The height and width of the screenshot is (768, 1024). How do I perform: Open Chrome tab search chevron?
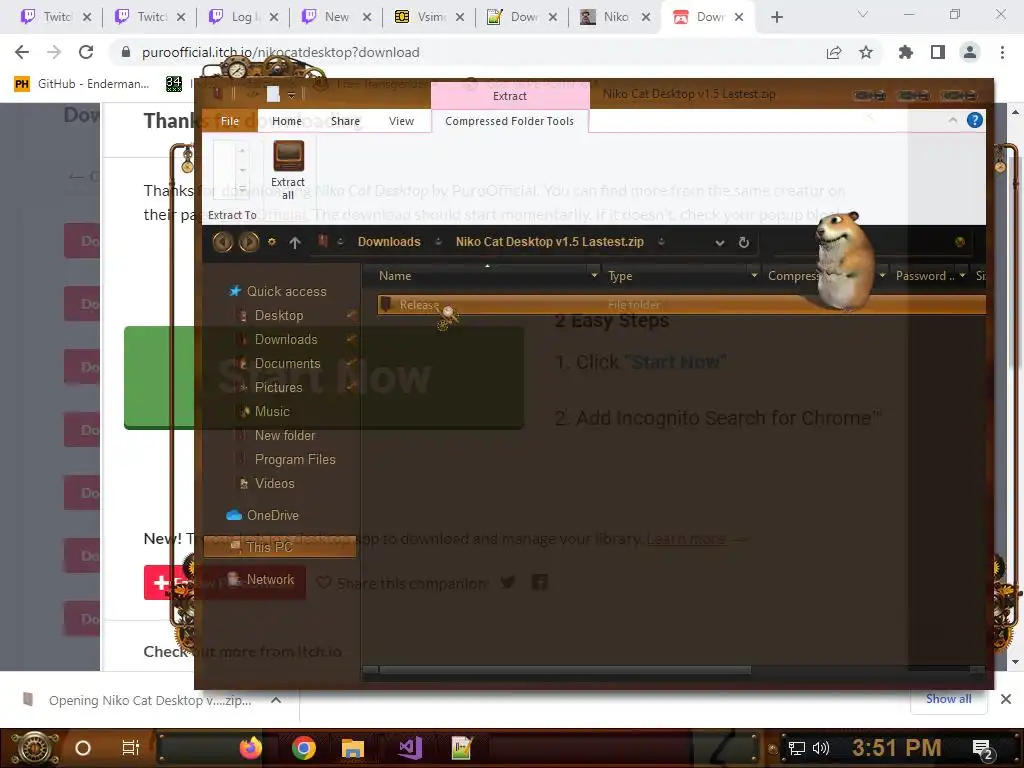tap(863, 14)
